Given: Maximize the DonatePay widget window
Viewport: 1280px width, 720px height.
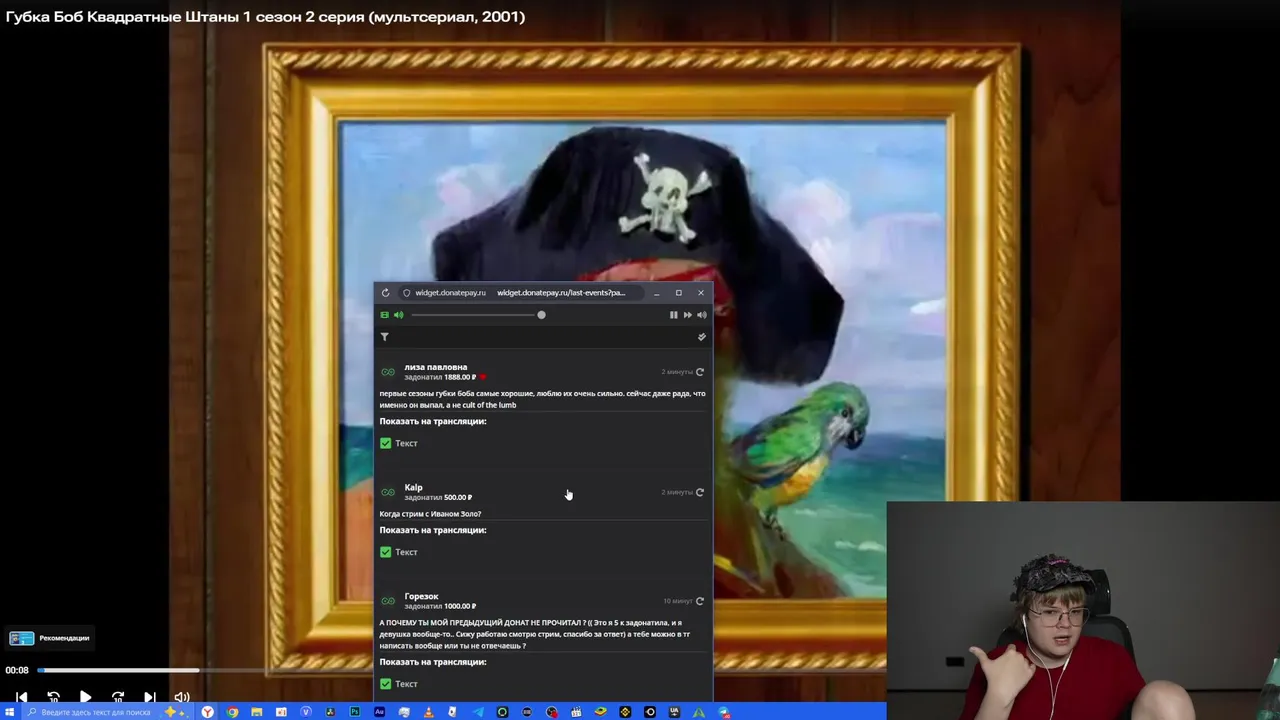Looking at the screenshot, I should coord(678,293).
